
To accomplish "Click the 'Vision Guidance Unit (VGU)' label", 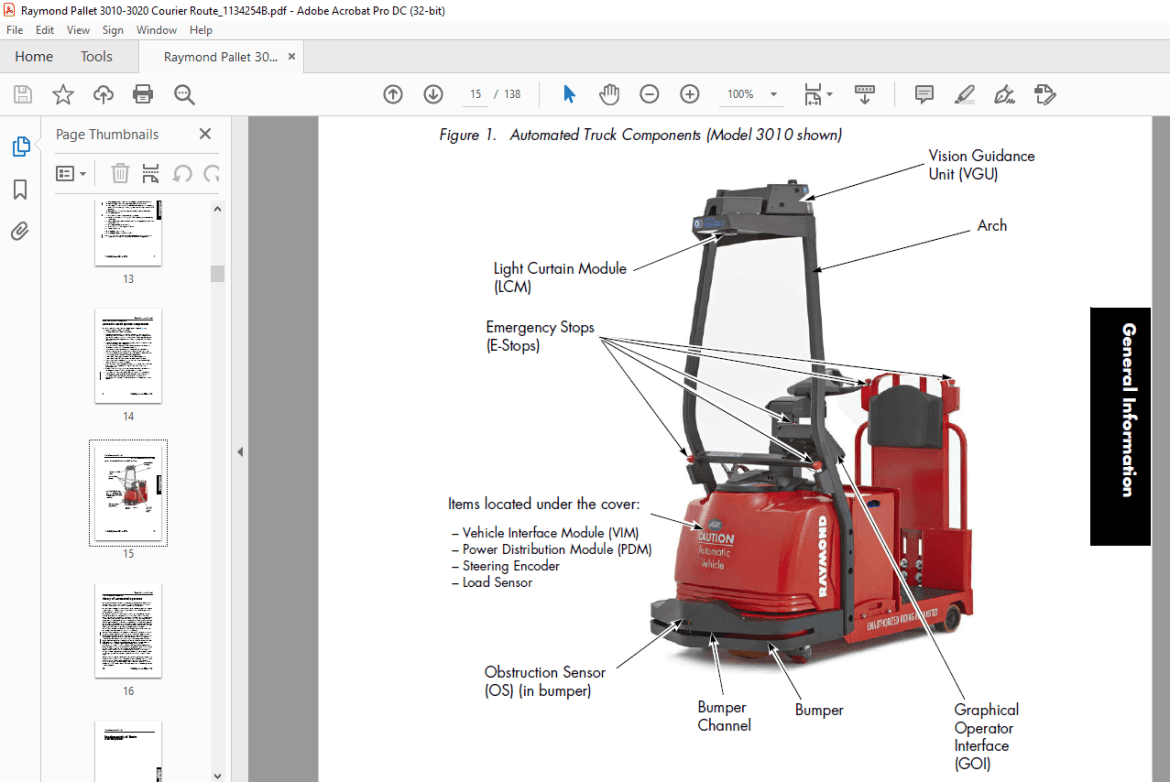I will (981, 165).
